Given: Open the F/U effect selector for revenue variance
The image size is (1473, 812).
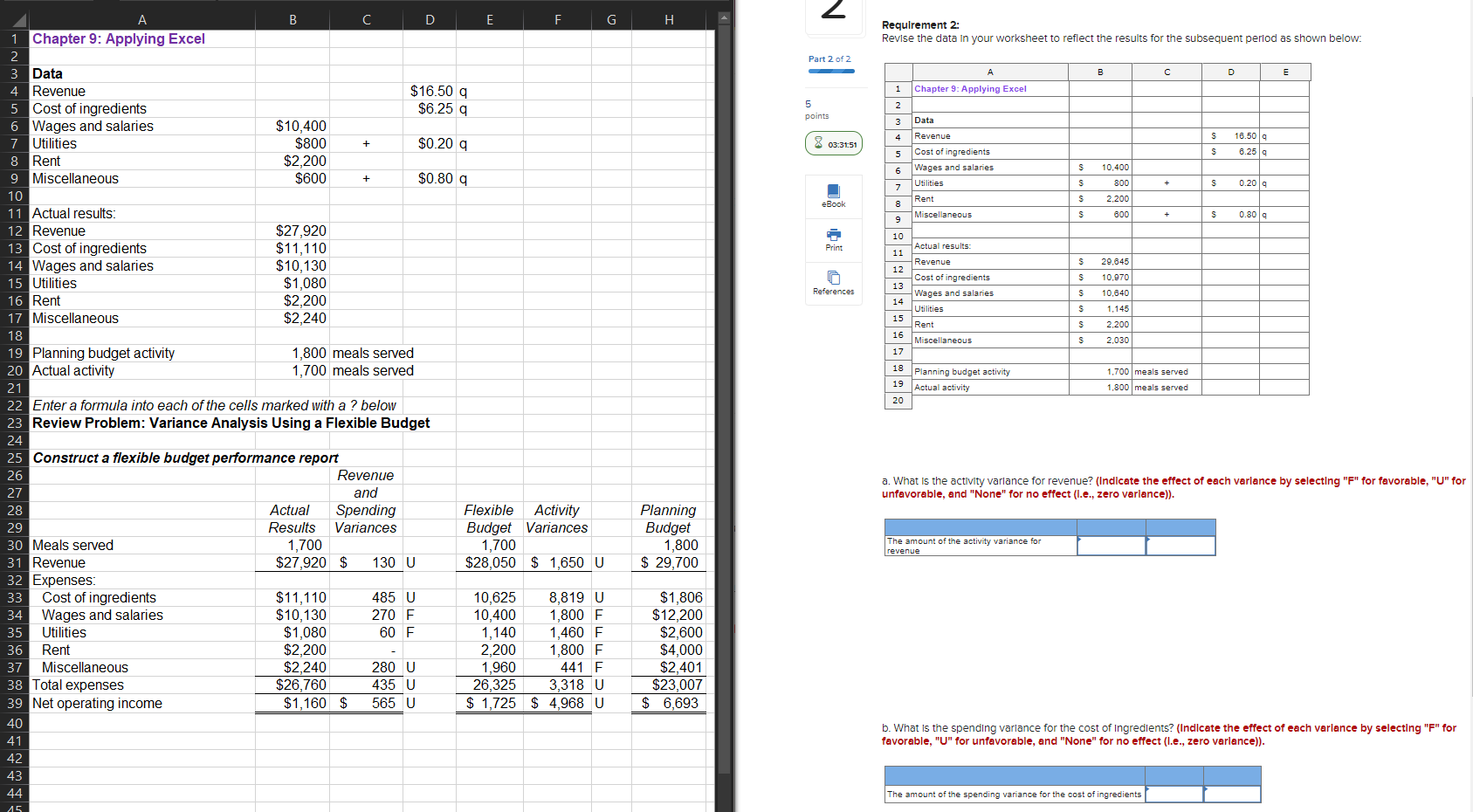Looking at the screenshot, I should click(x=1180, y=544).
